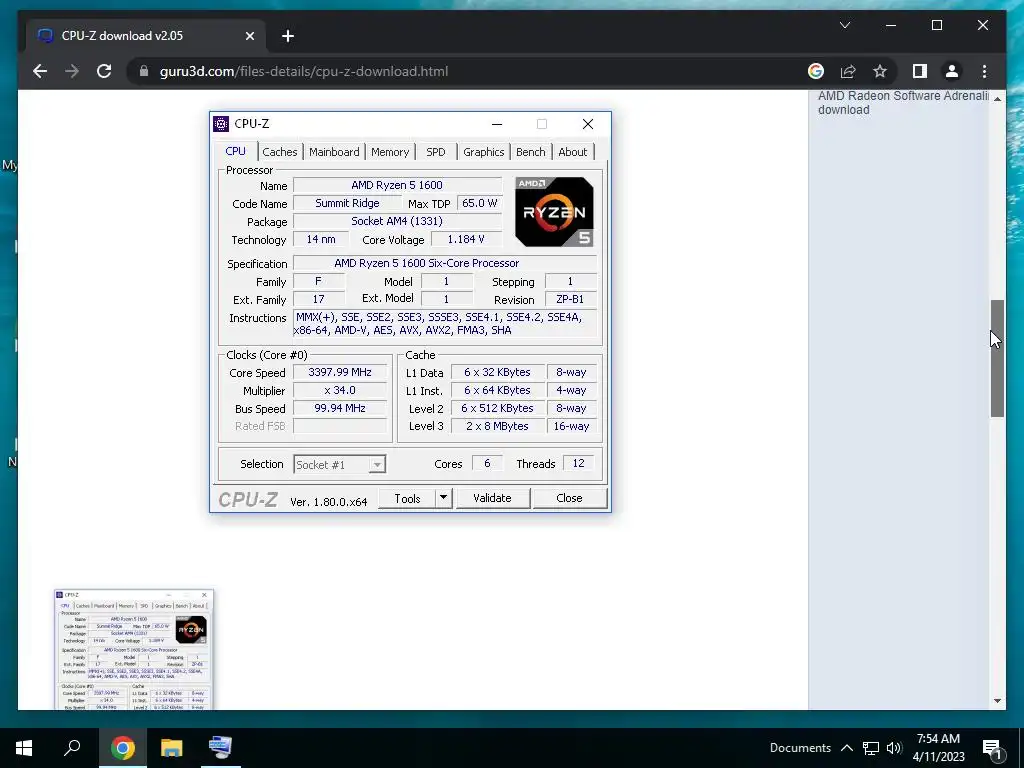Open taskbar search
This screenshot has width=1024, height=768.
tap(72, 748)
